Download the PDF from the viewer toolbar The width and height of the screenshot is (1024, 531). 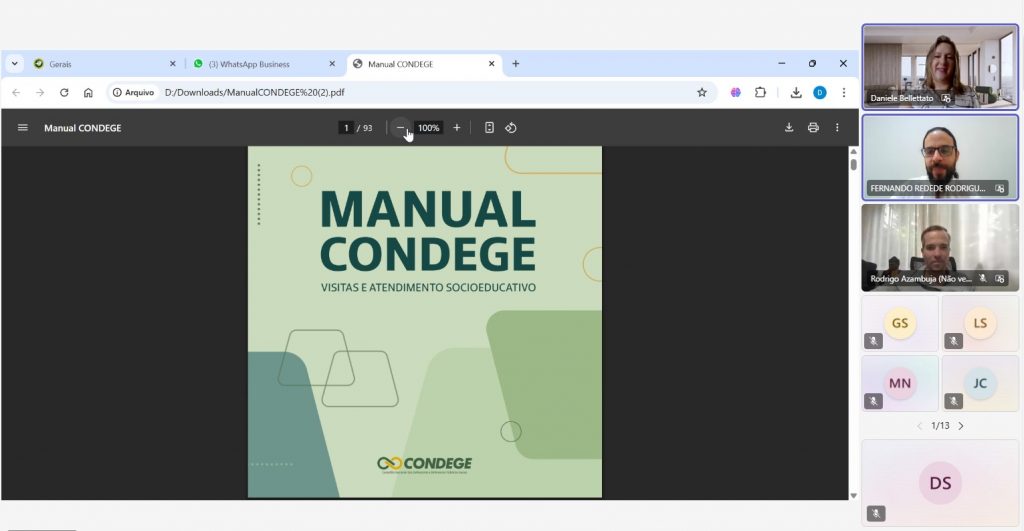click(789, 128)
